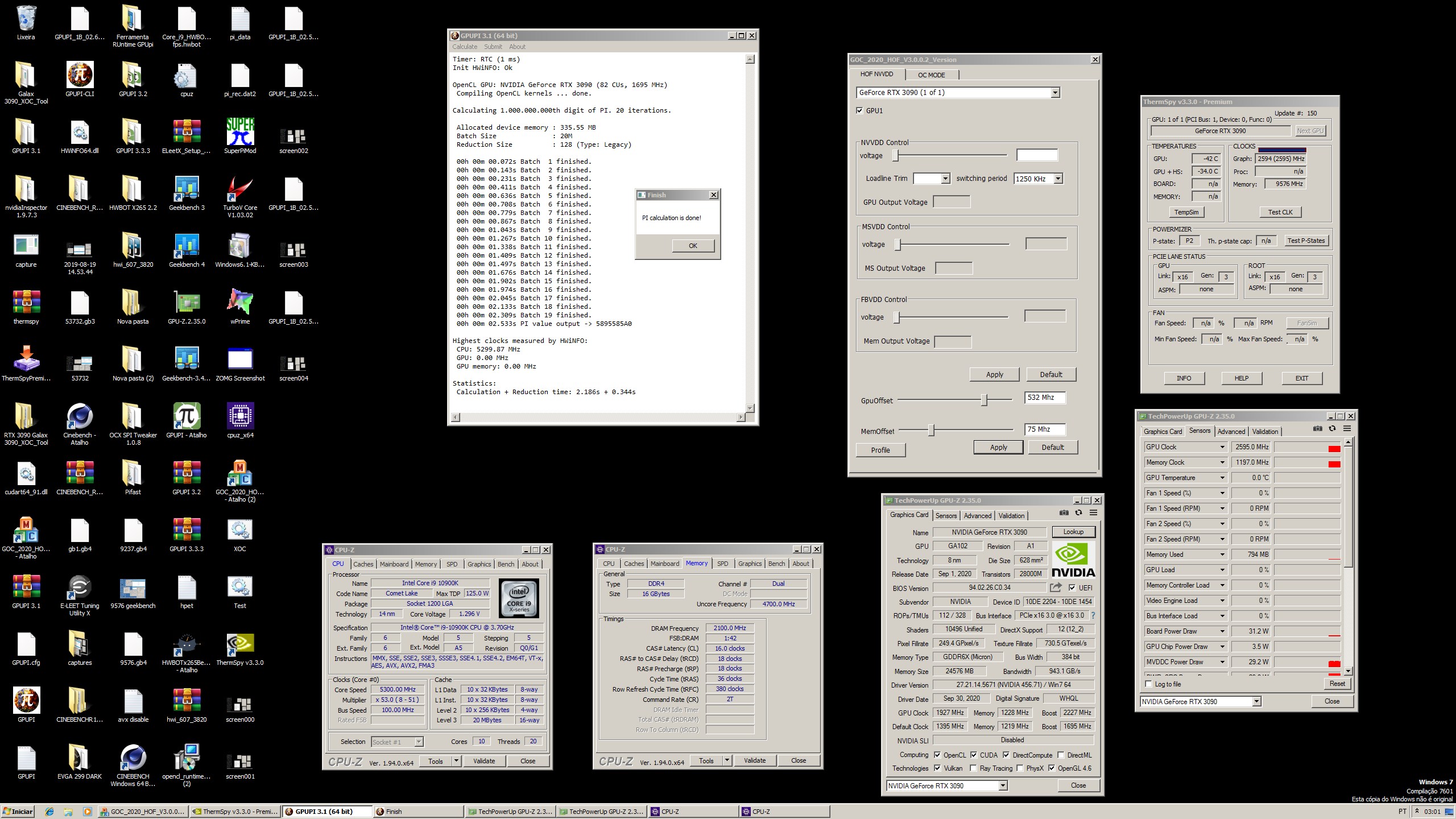Toggle the GPU1 checkbox in GOC tool

[859, 111]
